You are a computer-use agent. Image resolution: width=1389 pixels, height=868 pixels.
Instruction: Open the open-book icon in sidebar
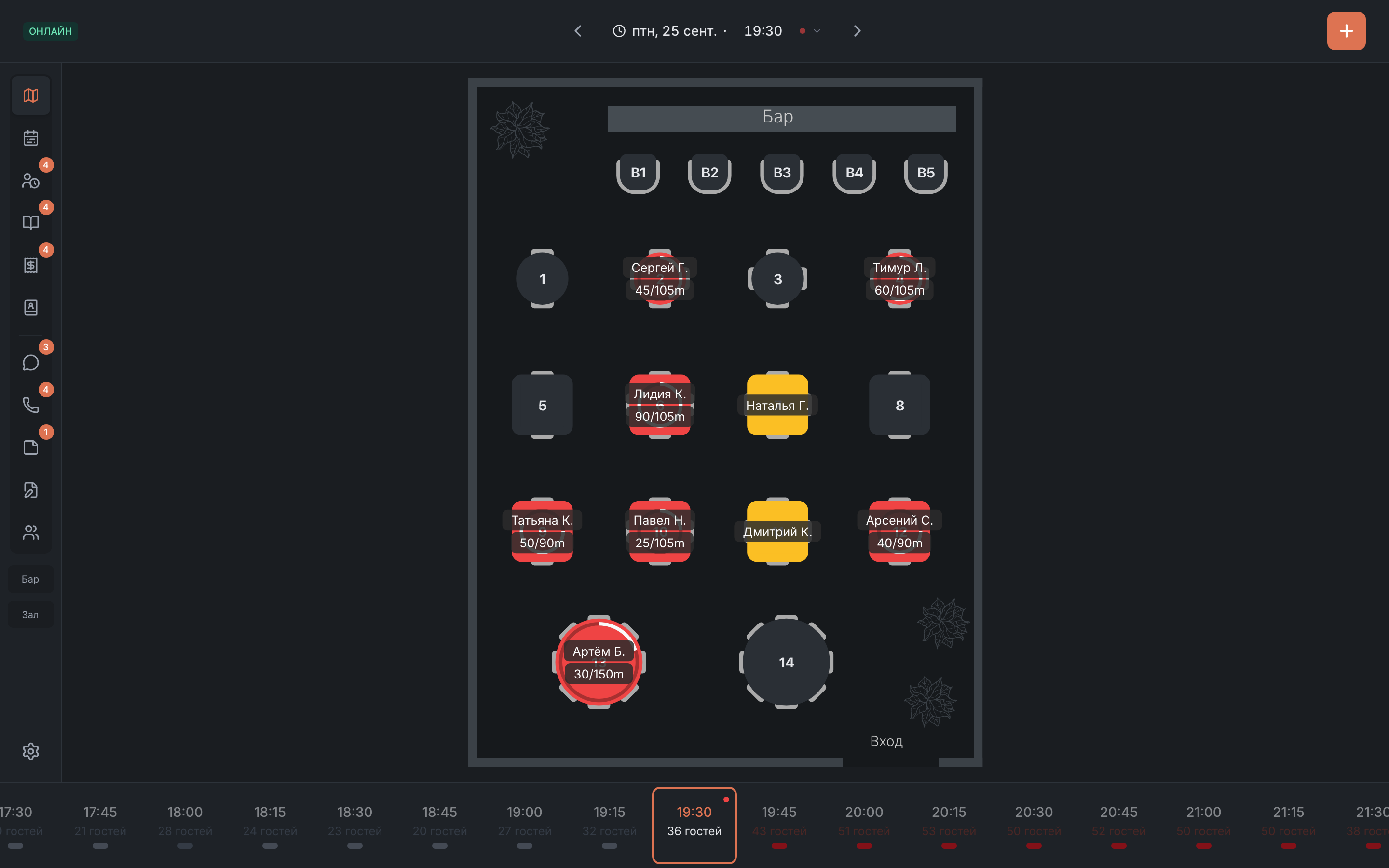[x=31, y=223]
